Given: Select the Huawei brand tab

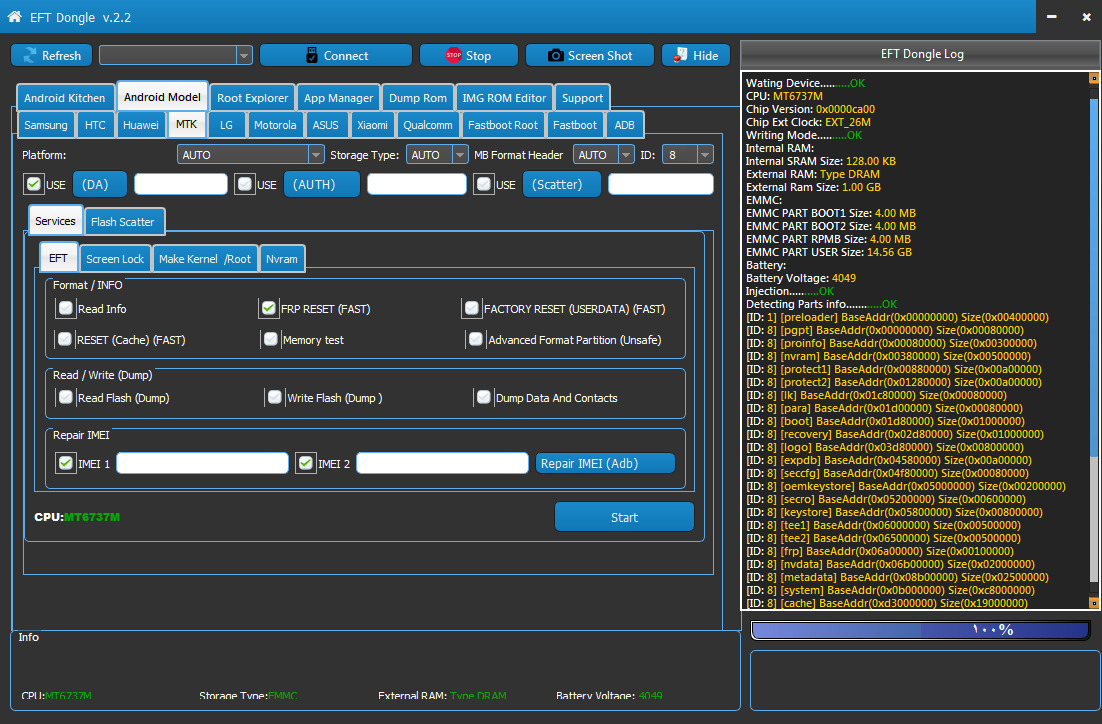Looking at the screenshot, I should click(141, 124).
